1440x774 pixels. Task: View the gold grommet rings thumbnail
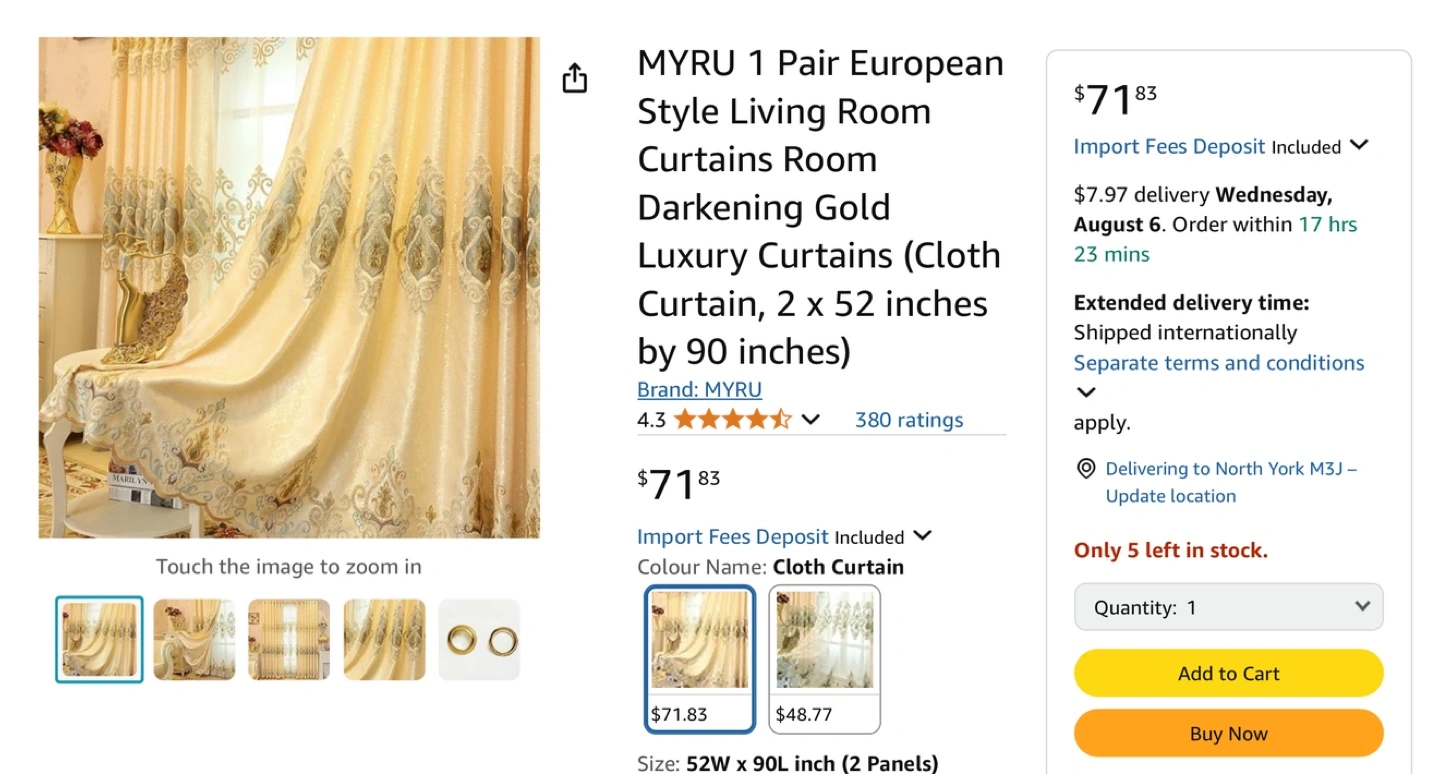(x=479, y=640)
